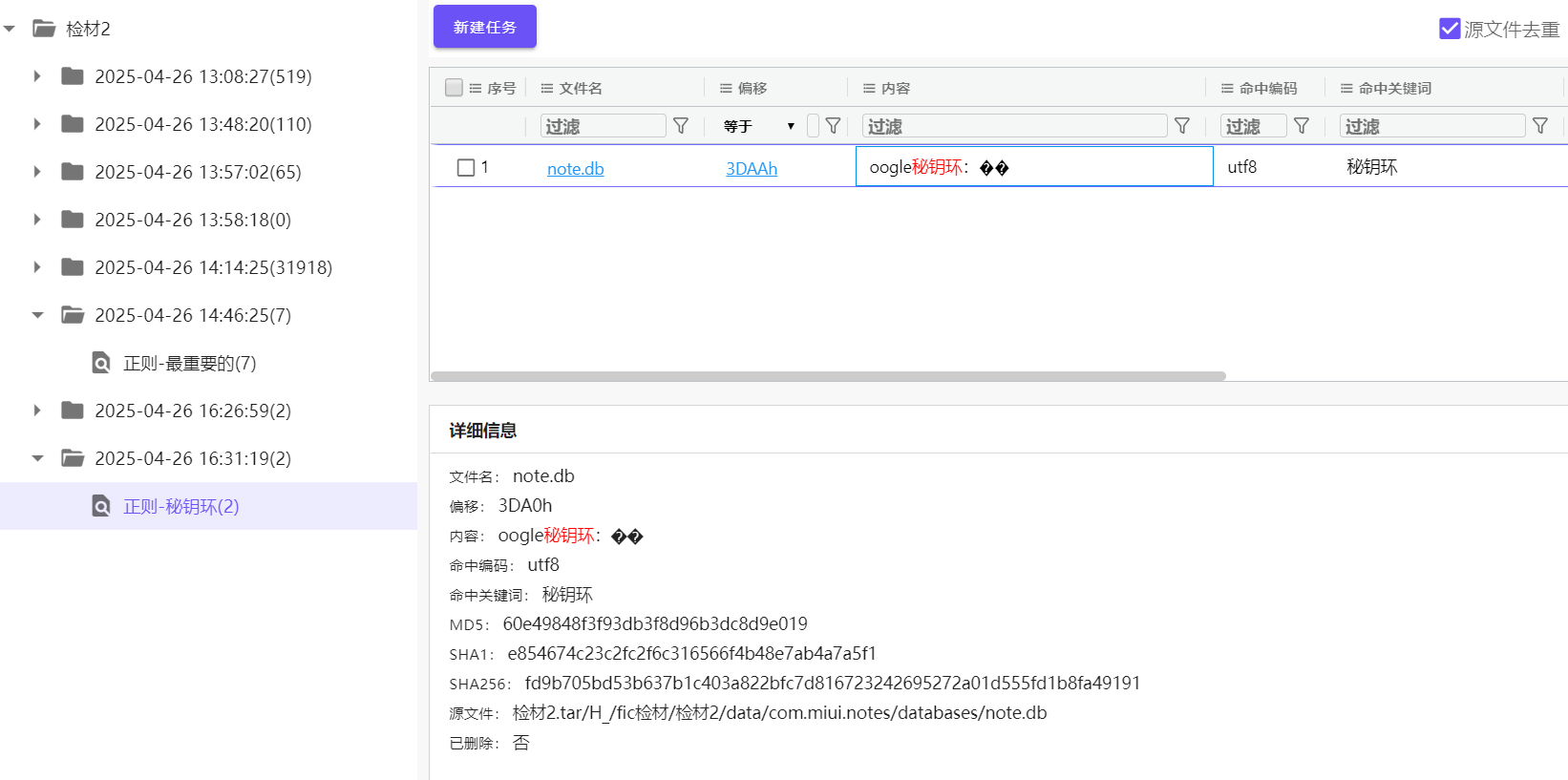The height and width of the screenshot is (780, 1568).
Task: Expand the 2025-04-26 13:58:18(0) folder
Action: point(37,220)
